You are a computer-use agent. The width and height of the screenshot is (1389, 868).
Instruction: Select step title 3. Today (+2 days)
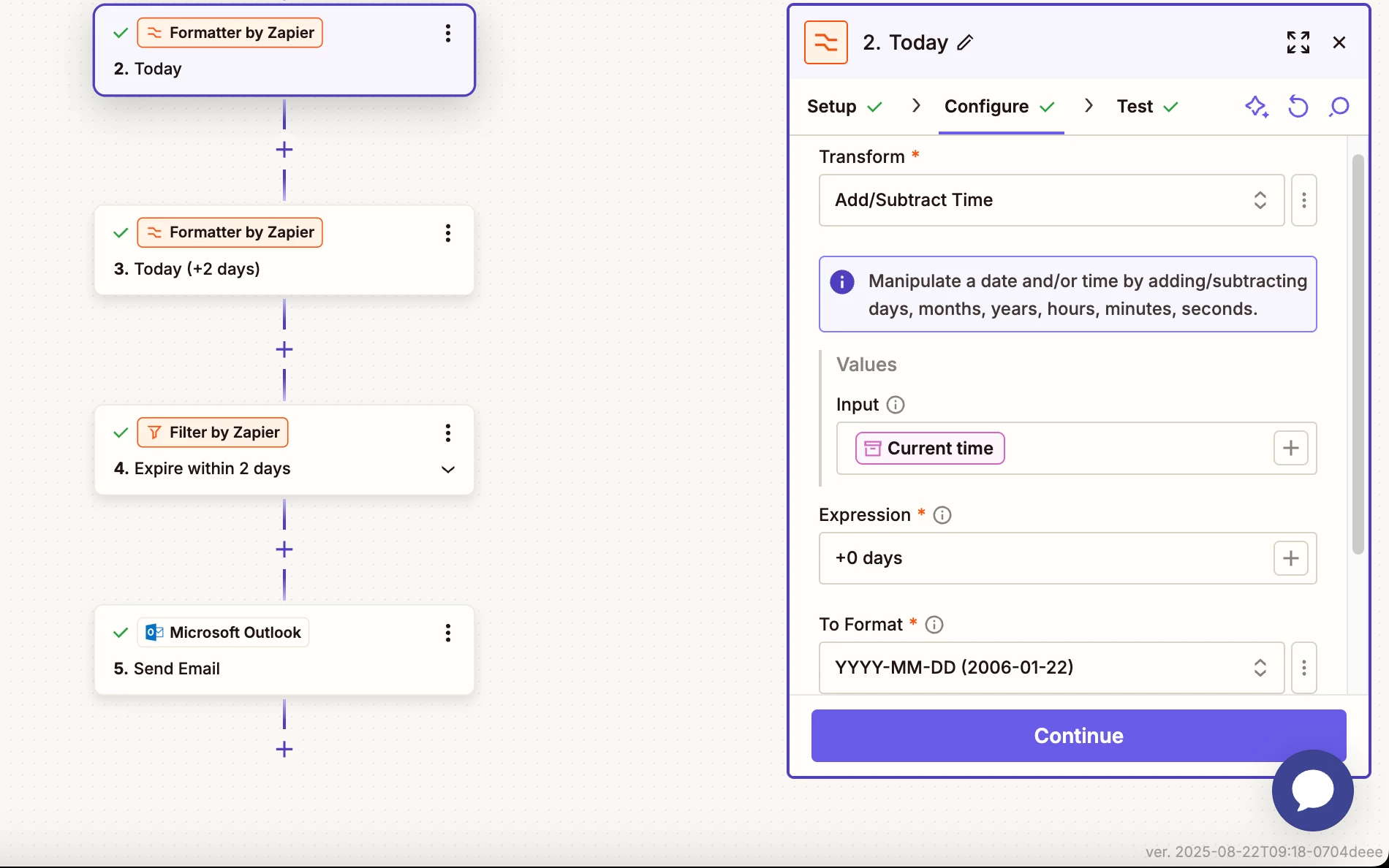[187, 269]
